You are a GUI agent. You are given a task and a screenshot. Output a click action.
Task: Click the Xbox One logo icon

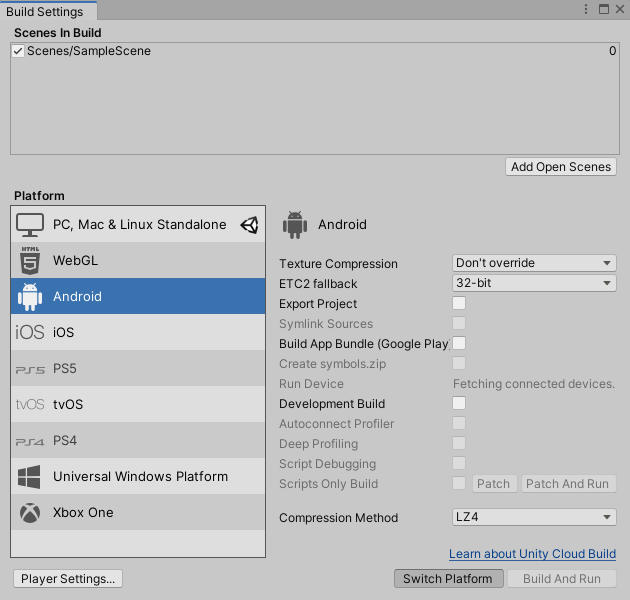pos(30,513)
